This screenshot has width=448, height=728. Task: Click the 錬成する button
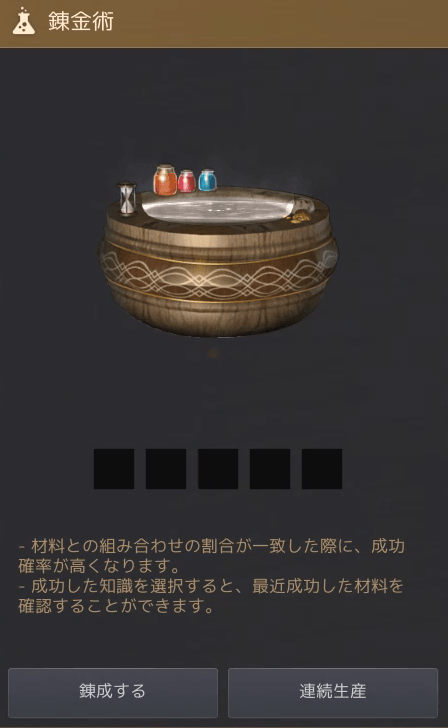tap(113, 692)
